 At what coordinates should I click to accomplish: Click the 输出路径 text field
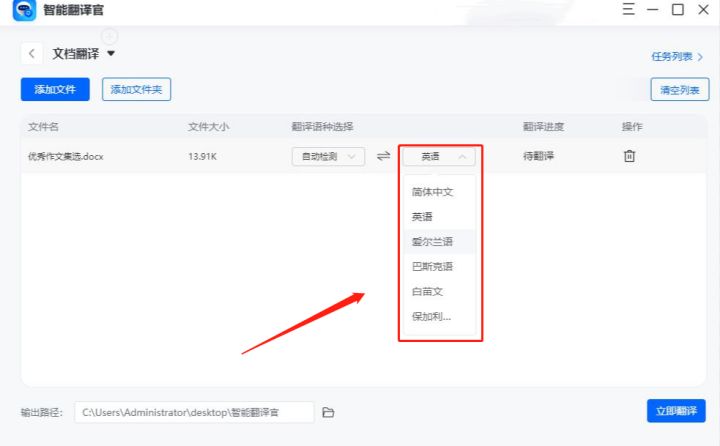point(194,412)
